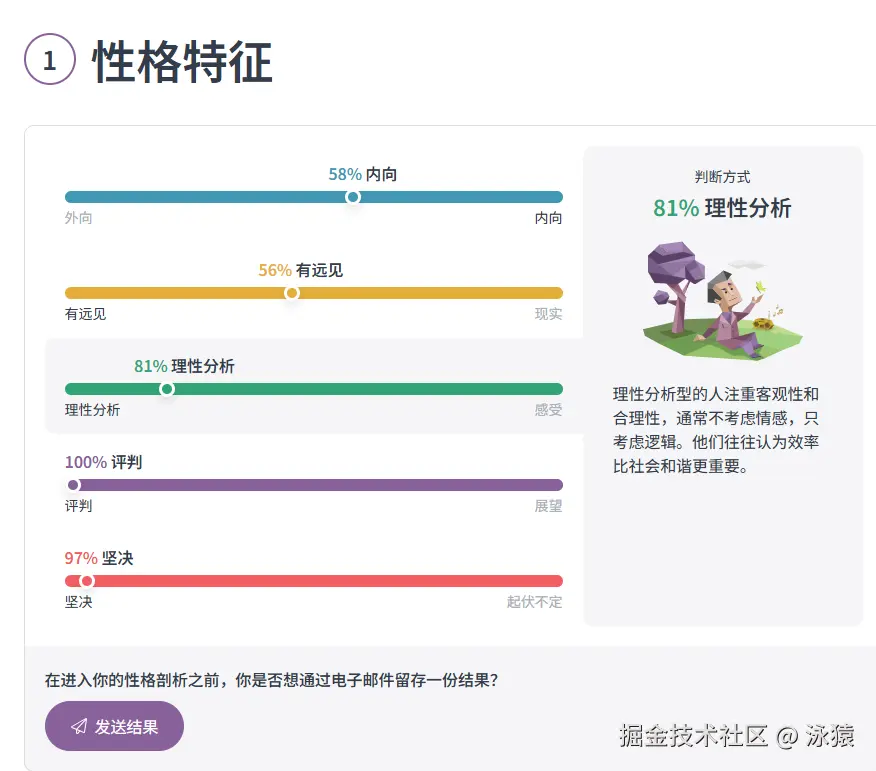Click the paper plane icon on 发送结果 button
Image resolution: width=876 pixels, height=771 pixels.
tap(77, 727)
